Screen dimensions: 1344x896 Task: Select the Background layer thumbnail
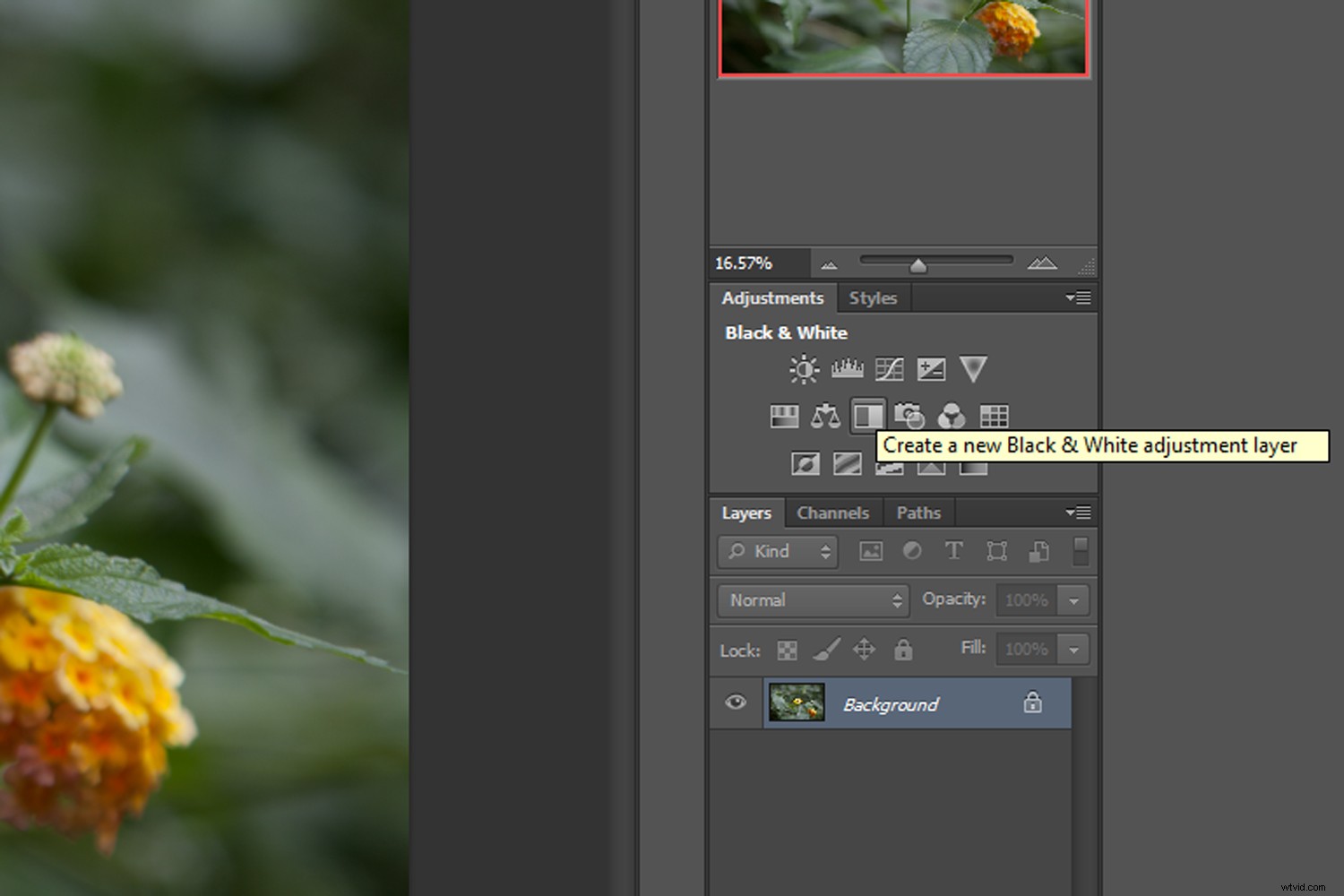797,703
